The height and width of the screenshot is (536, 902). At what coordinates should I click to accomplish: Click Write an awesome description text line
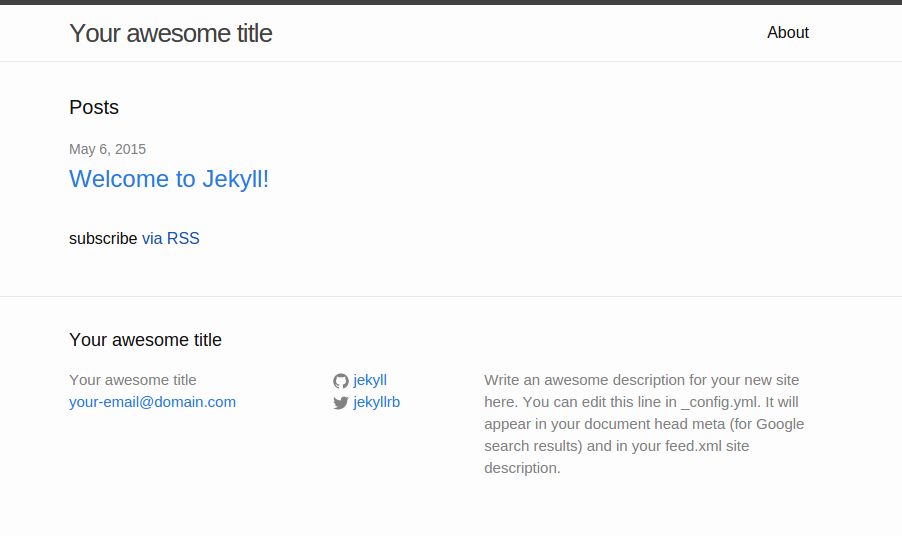(x=641, y=380)
